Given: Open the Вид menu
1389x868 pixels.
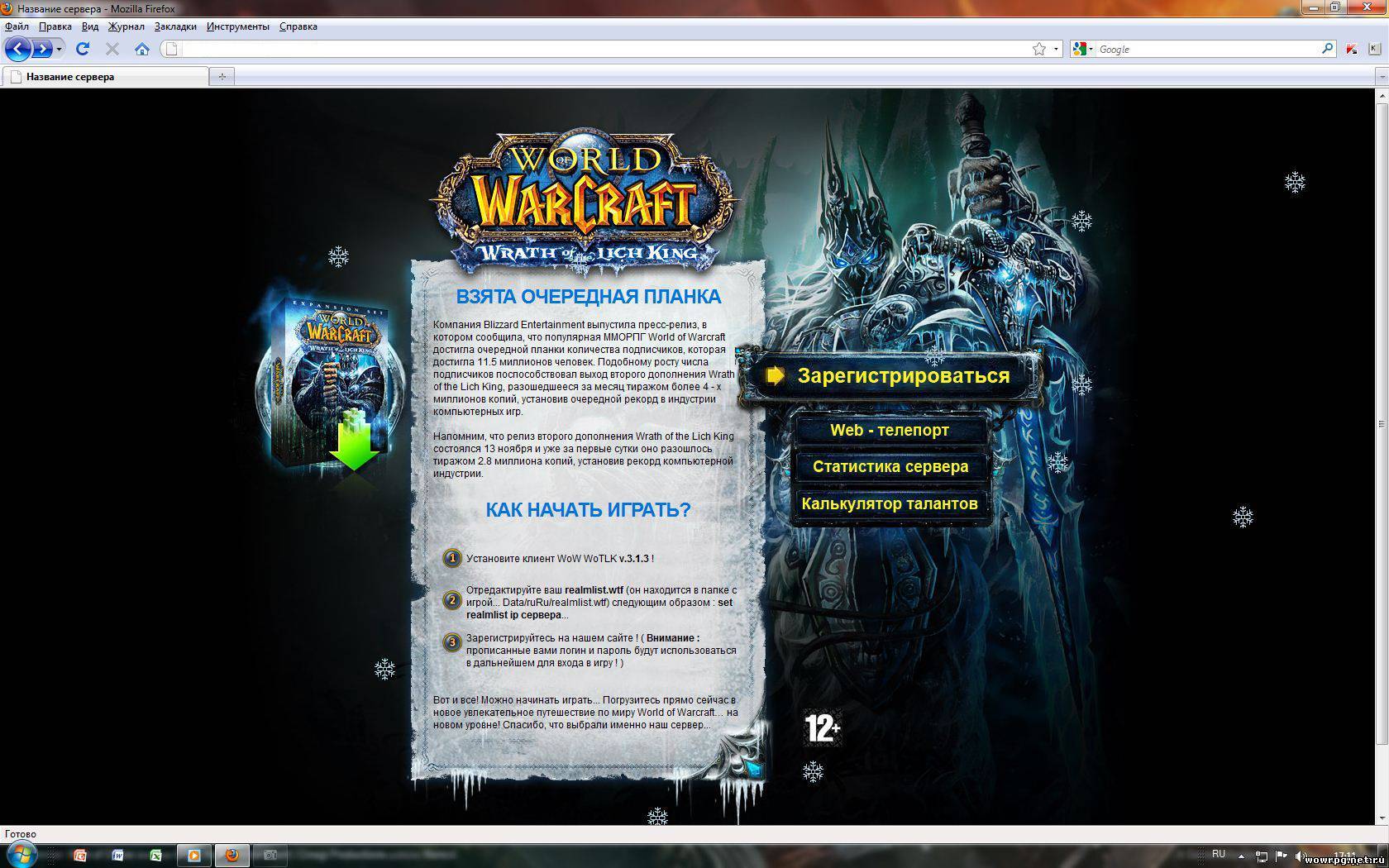Looking at the screenshot, I should [x=90, y=26].
